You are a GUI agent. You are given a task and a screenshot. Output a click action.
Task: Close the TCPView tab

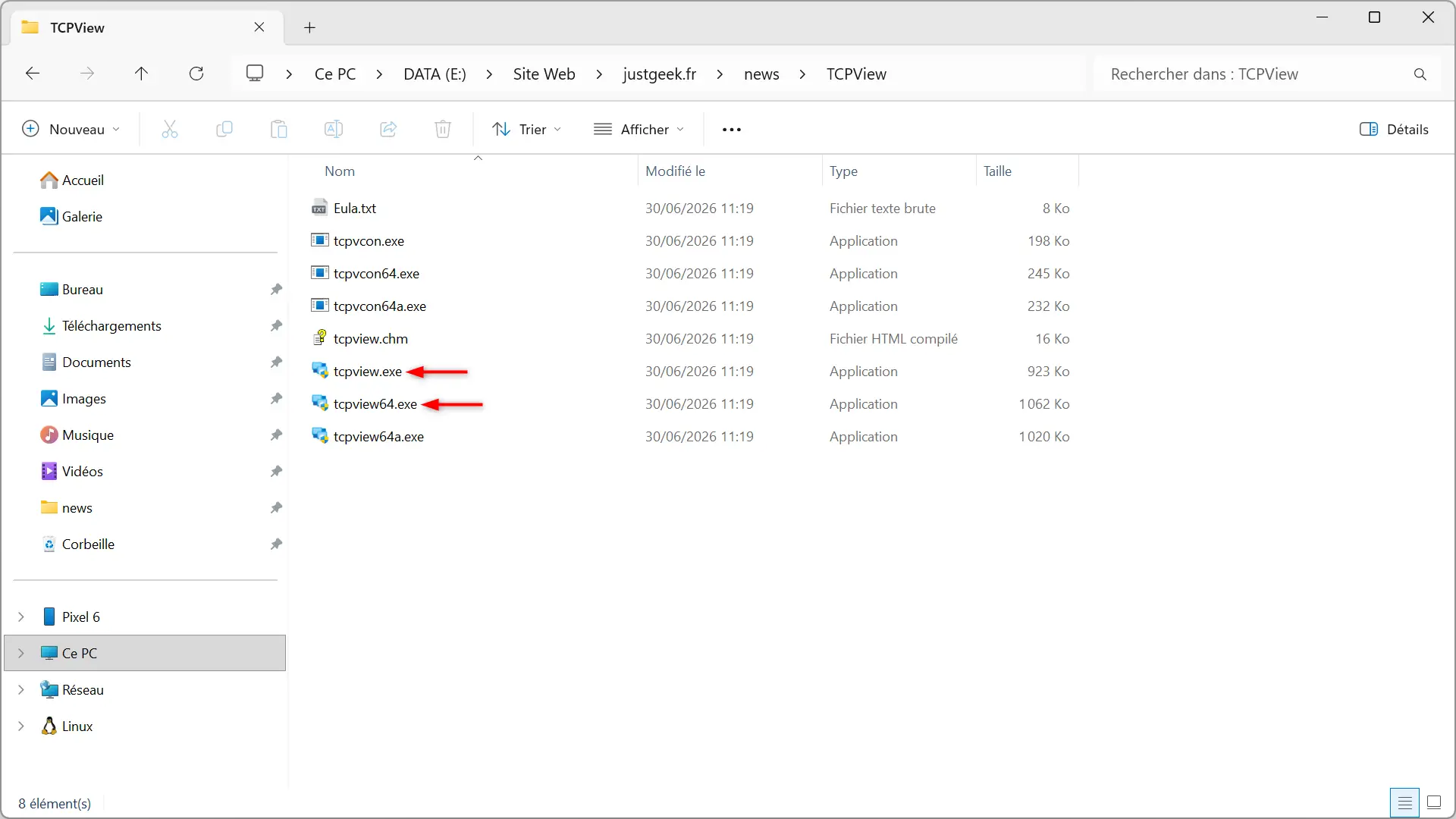(x=259, y=27)
